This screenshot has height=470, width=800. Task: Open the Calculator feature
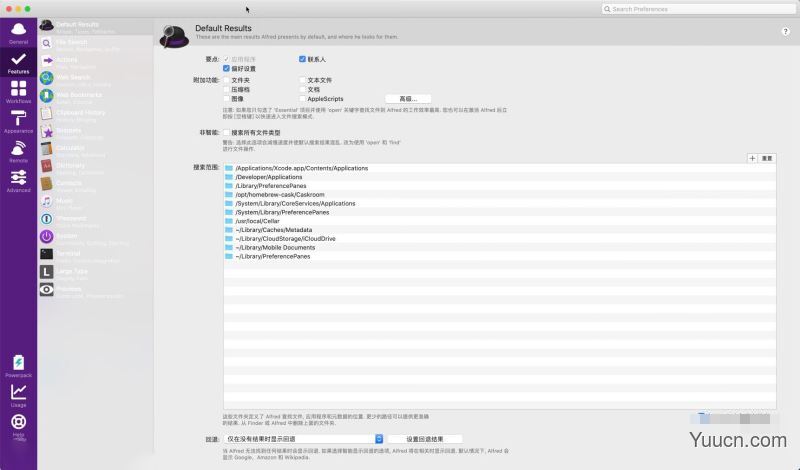pyautogui.click(x=95, y=150)
